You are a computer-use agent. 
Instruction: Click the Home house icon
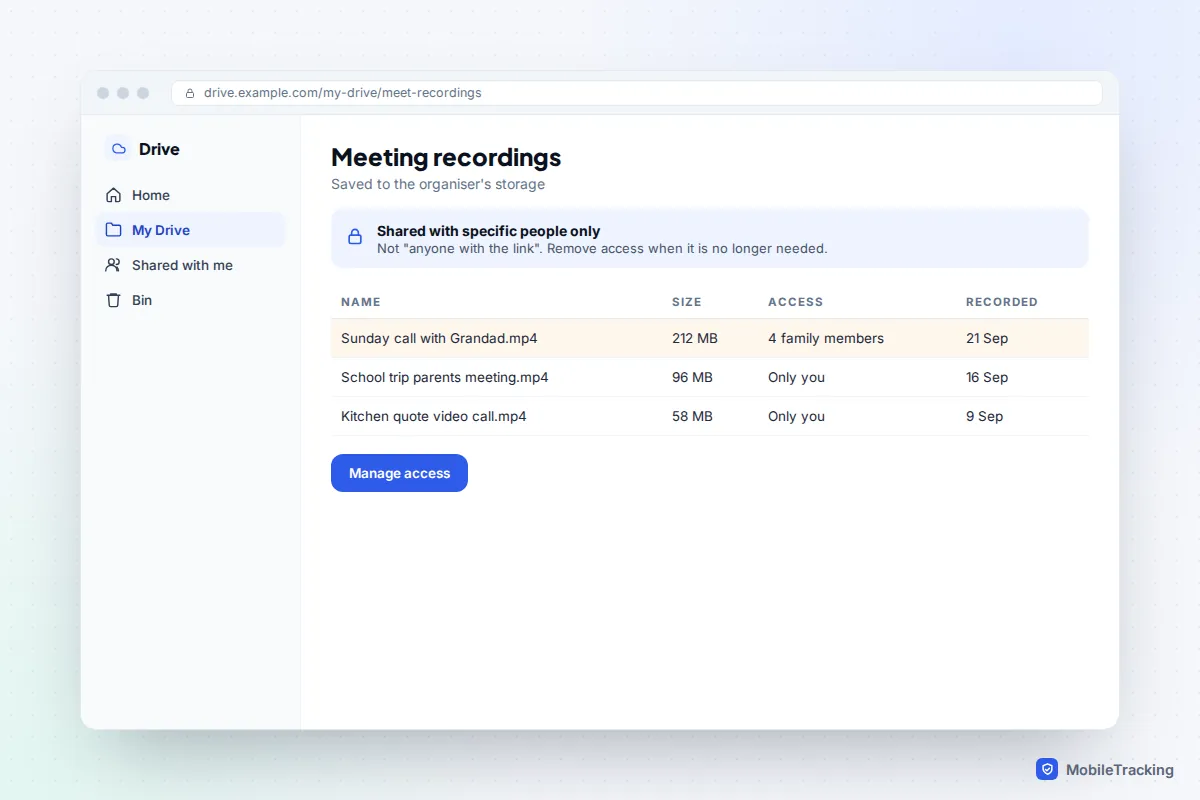pos(114,195)
